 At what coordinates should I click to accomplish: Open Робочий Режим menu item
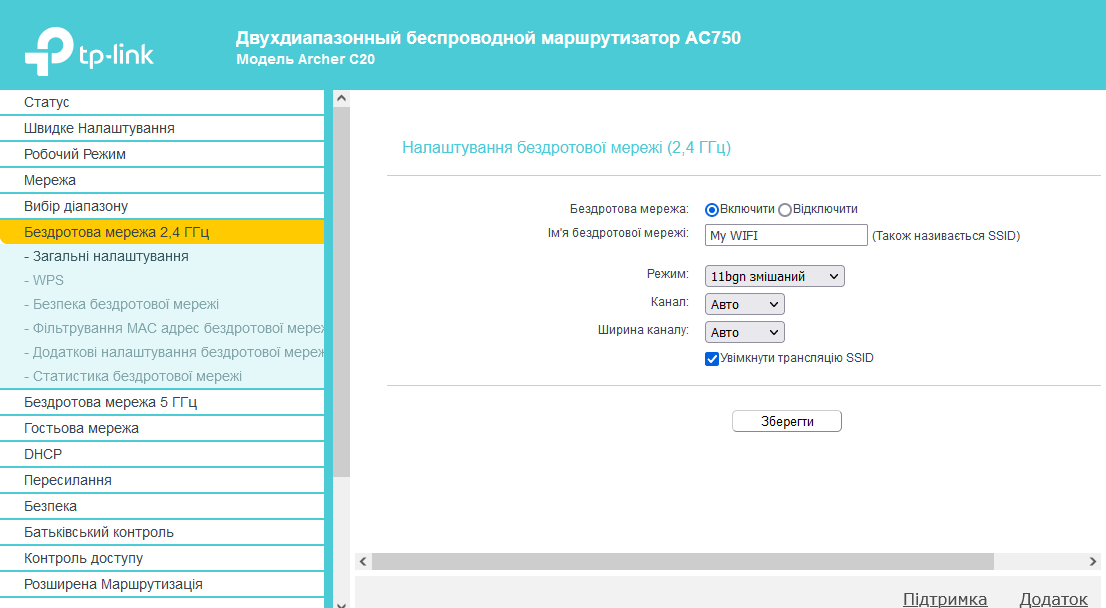pos(162,154)
